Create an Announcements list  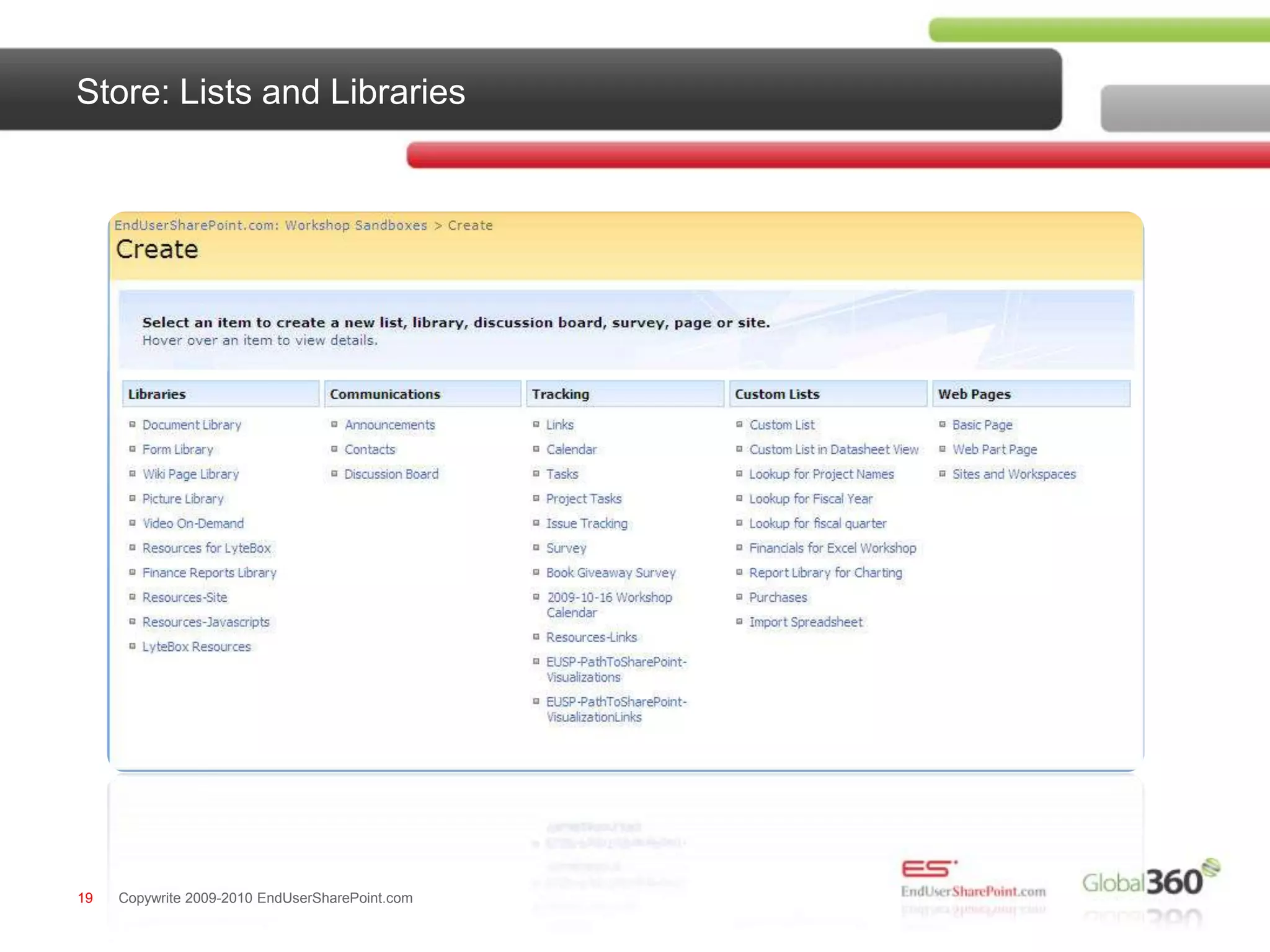coord(390,425)
